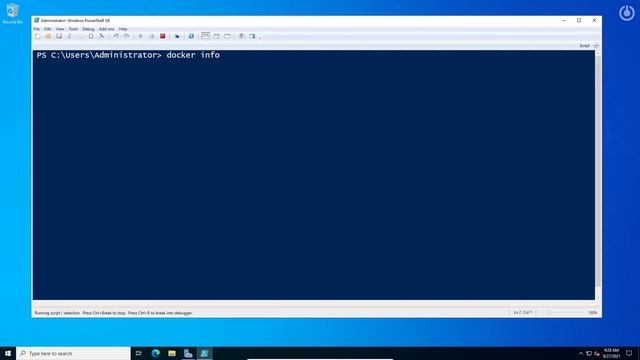Show the Command Add-on pane icon
The width and height of the screenshot is (640, 360).
point(252,36)
